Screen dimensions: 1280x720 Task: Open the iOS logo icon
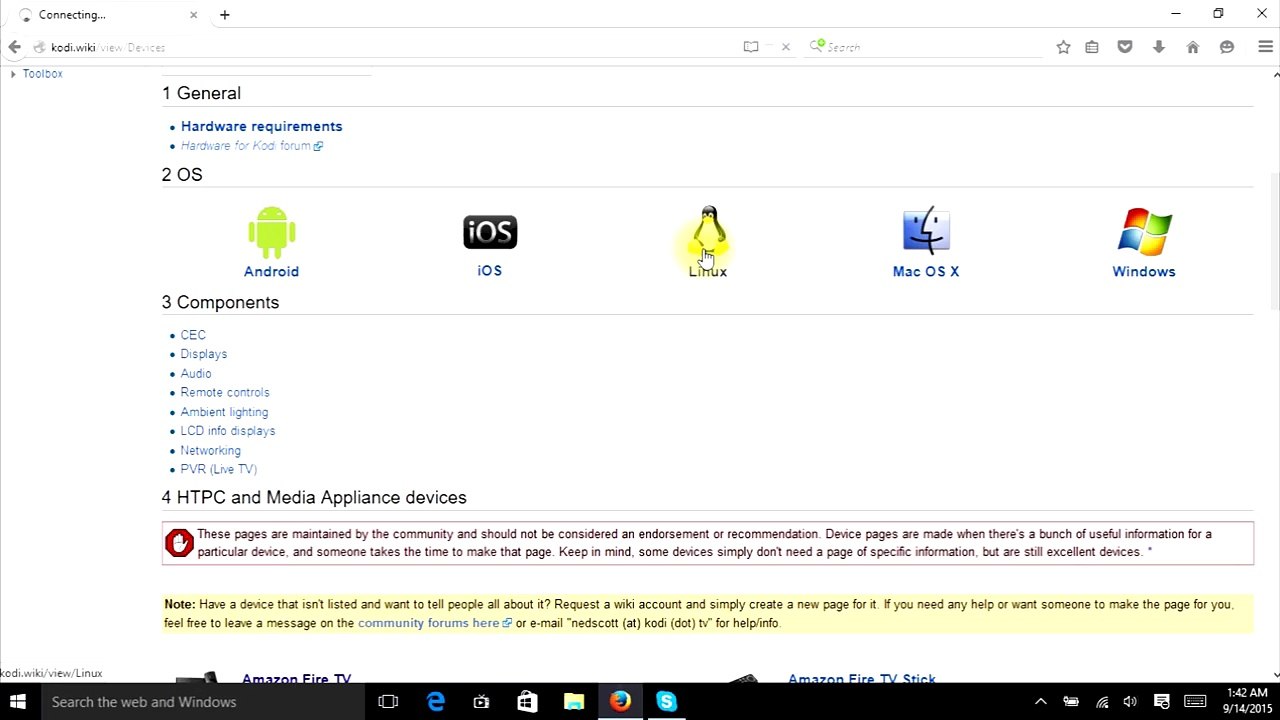tap(490, 232)
